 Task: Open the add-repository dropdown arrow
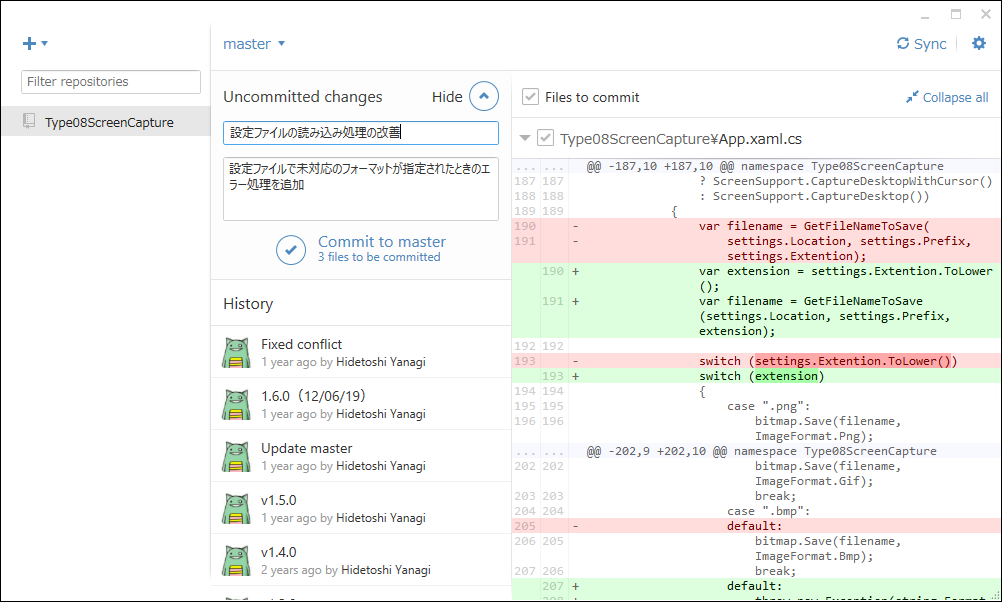tap(44, 44)
